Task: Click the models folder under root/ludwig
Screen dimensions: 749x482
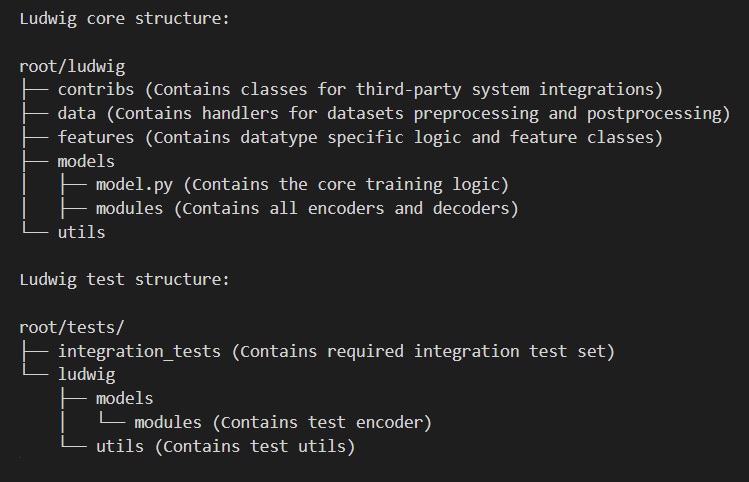Action: click(86, 161)
